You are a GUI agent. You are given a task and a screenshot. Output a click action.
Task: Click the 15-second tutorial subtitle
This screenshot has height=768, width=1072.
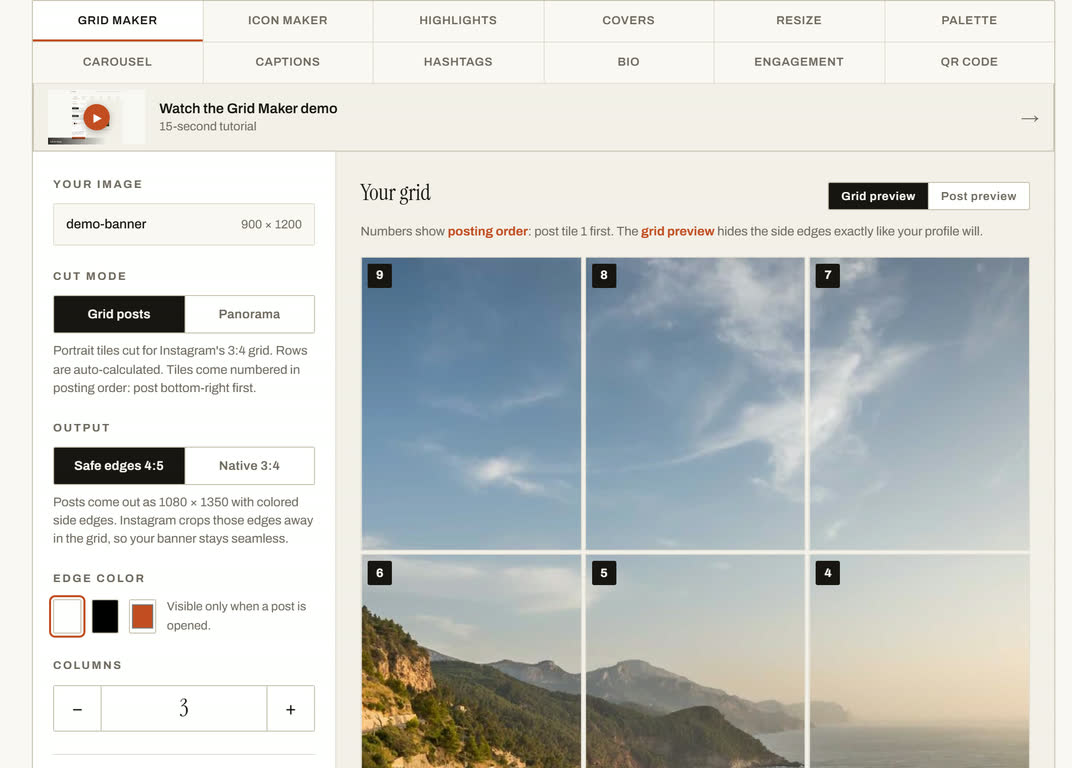pyautogui.click(x=208, y=127)
